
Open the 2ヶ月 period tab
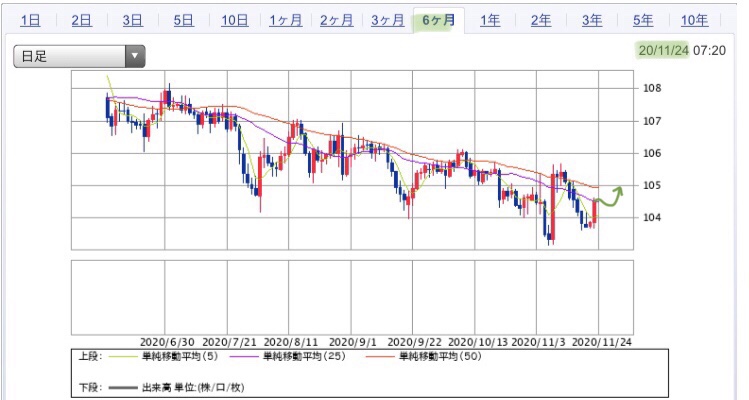[336, 20]
